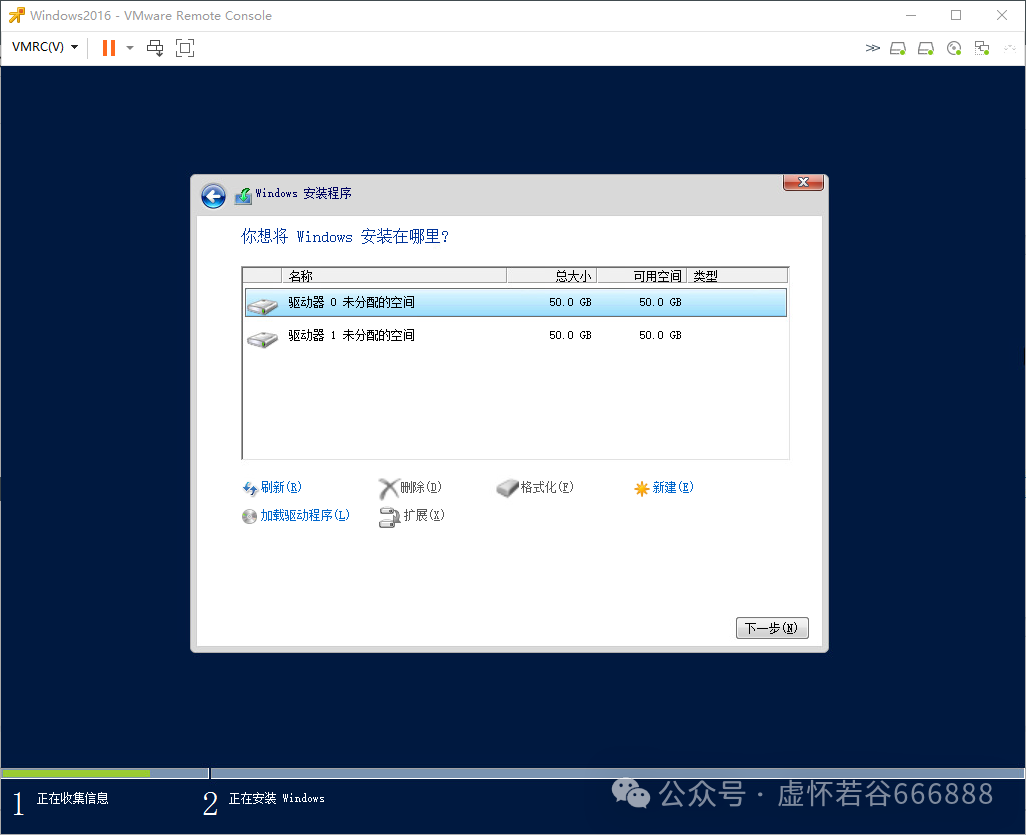Screen dimensions: 1026x835
Task: Click the 50.0 GB free space of Drive 0
Action: pyautogui.click(x=660, y=302)
